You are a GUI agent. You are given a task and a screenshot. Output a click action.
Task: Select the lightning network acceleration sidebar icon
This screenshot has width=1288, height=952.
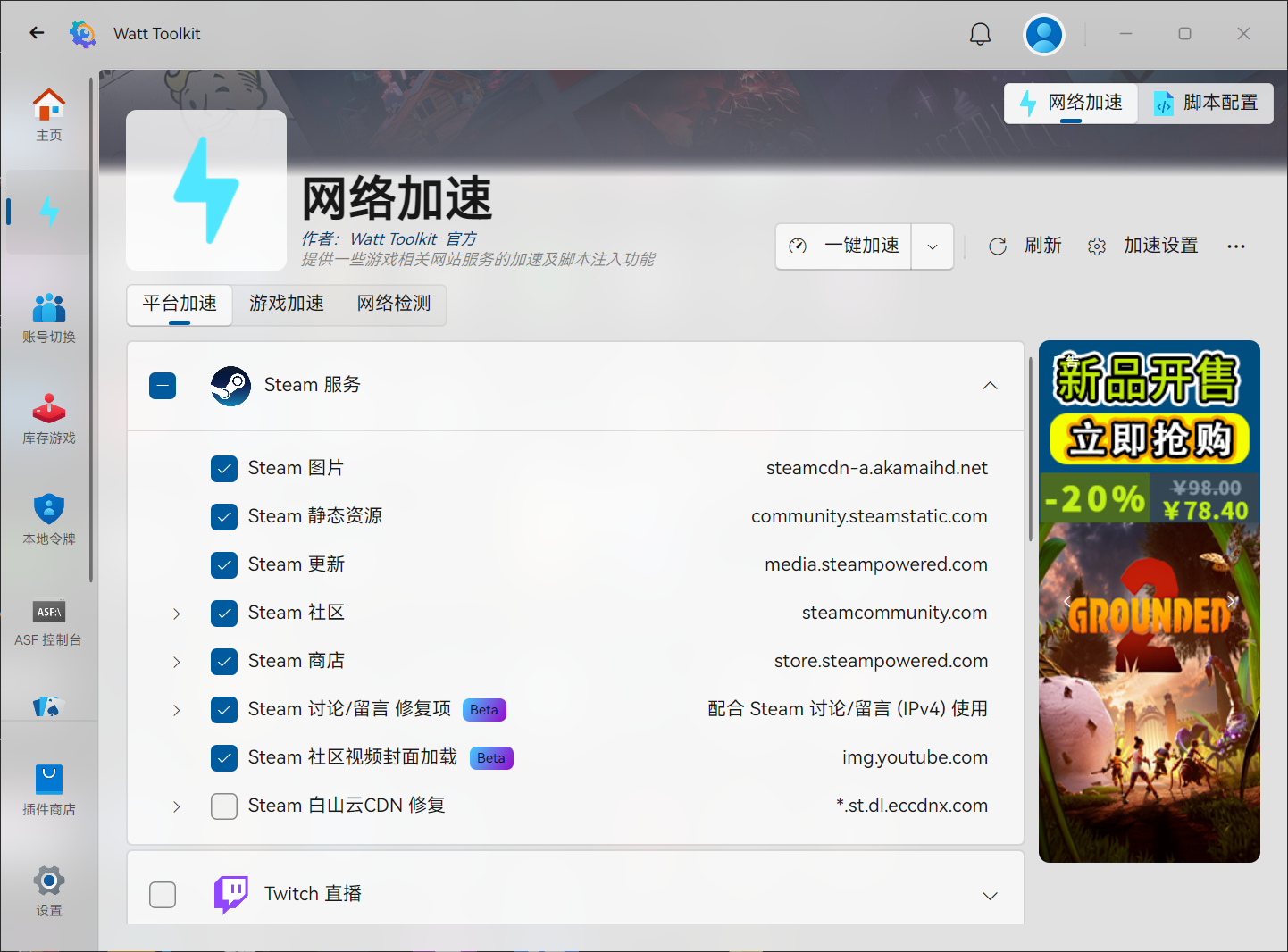pyautogui.click(x=49, y=212)
